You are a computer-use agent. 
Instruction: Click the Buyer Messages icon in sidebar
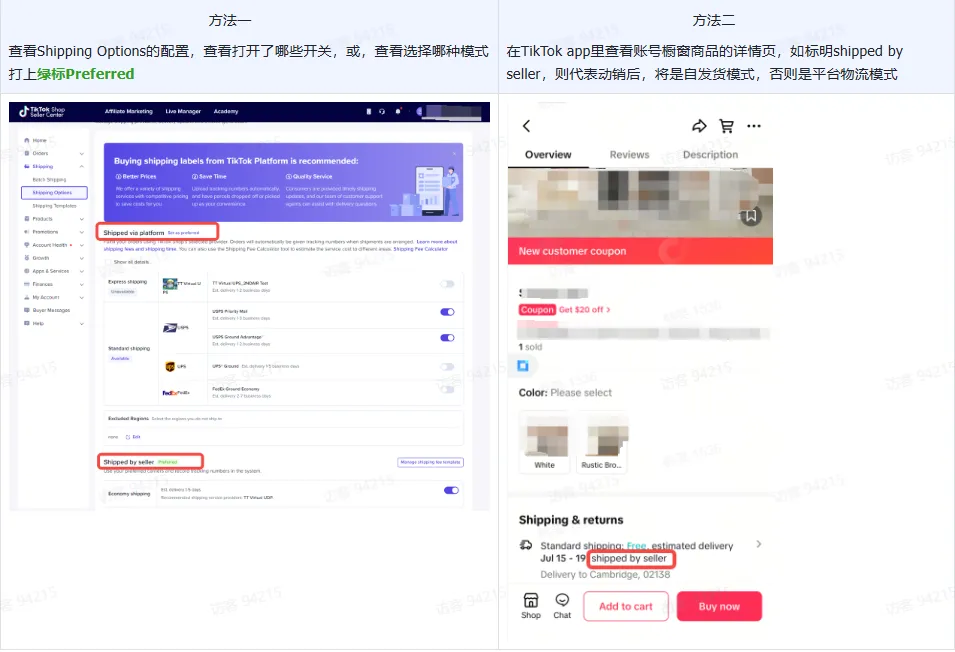pyautogui.click(x=27, y=310)
